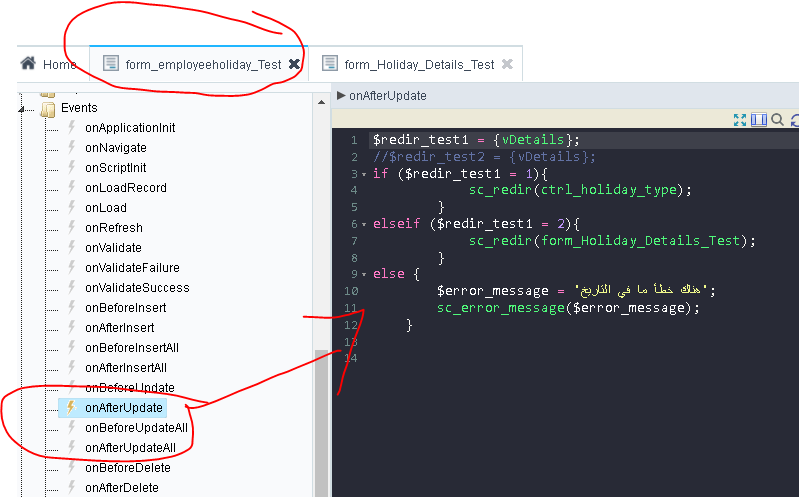799x497 pixels.
Task: Click the events tree scrollbar thumb
Action: coord(321,423)
